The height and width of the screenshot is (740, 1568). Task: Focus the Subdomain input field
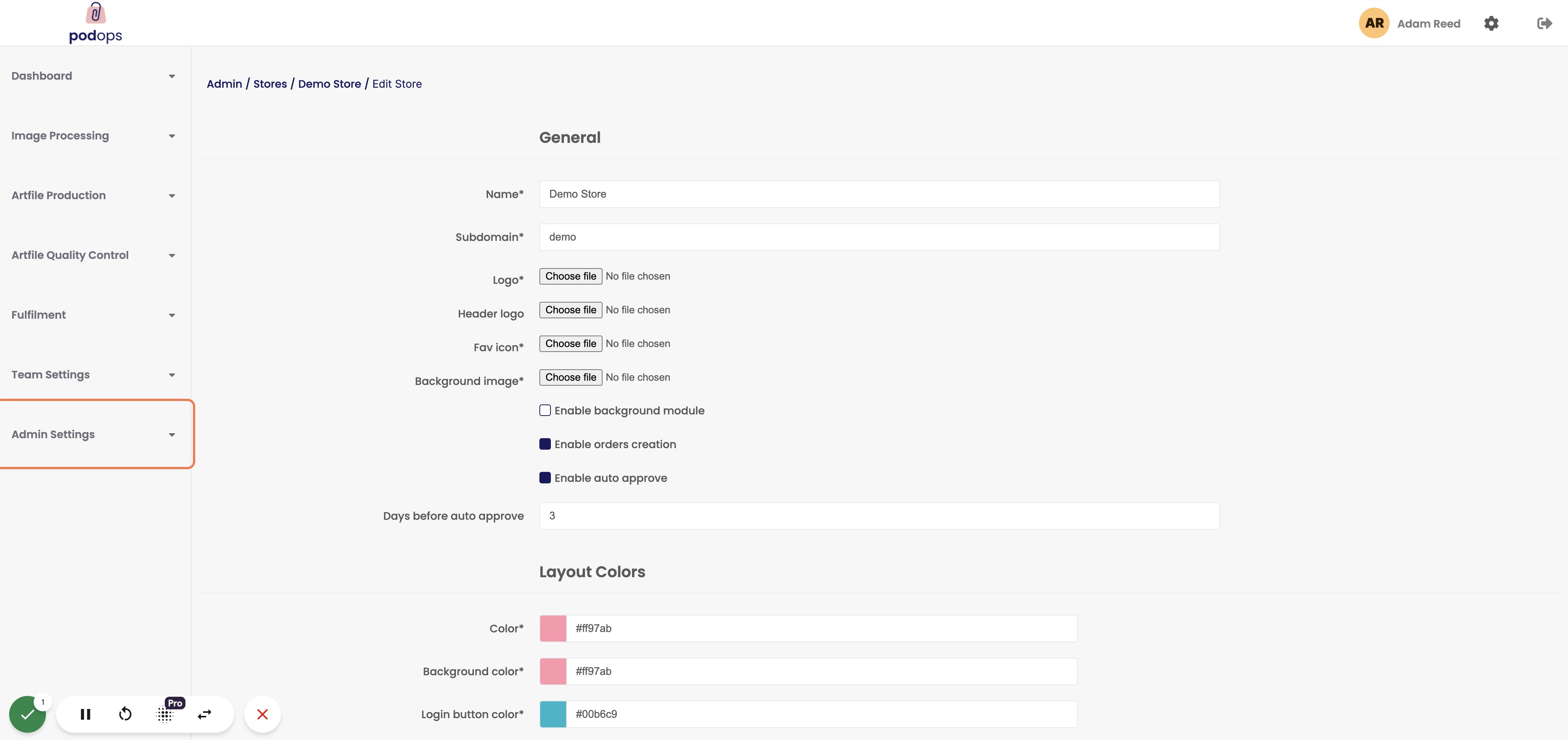[x=879, y=237]
